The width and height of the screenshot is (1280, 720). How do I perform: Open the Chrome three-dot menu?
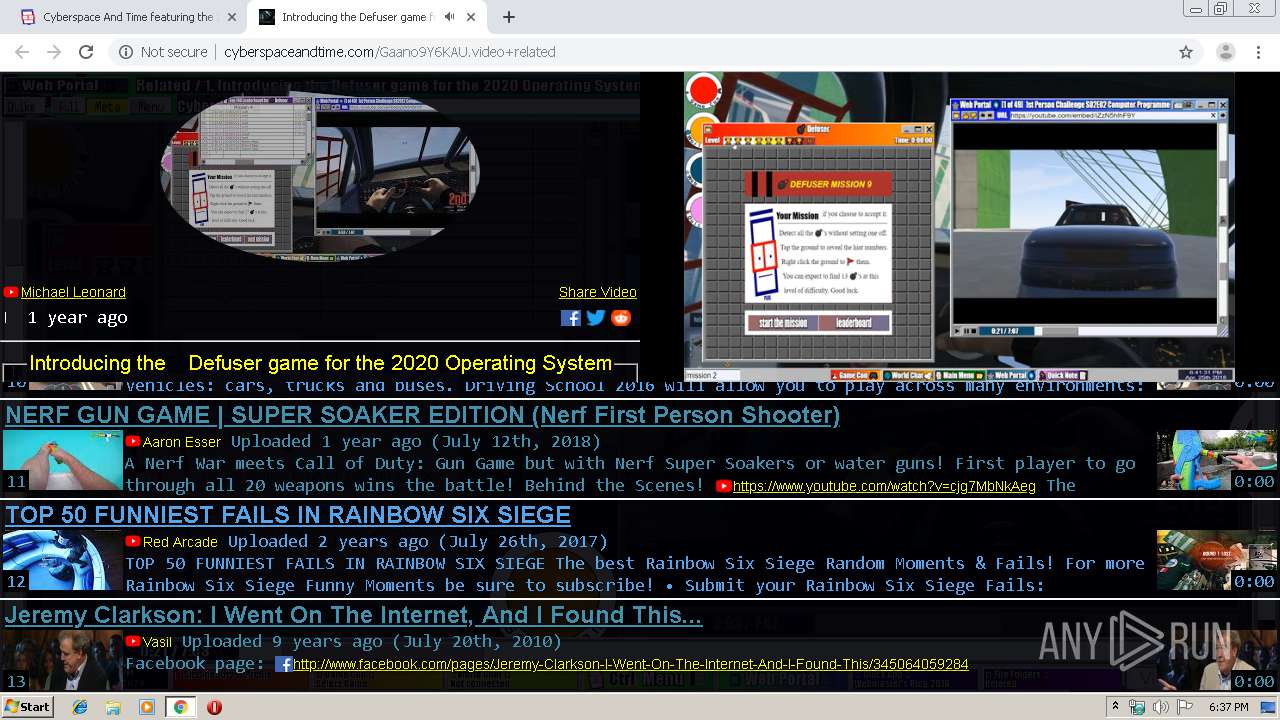click(x=1257, y=52)
